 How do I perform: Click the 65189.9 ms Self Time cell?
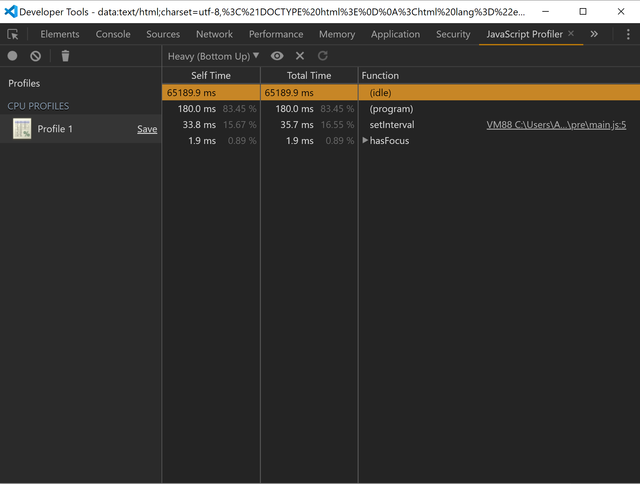(x=211, y=93)
